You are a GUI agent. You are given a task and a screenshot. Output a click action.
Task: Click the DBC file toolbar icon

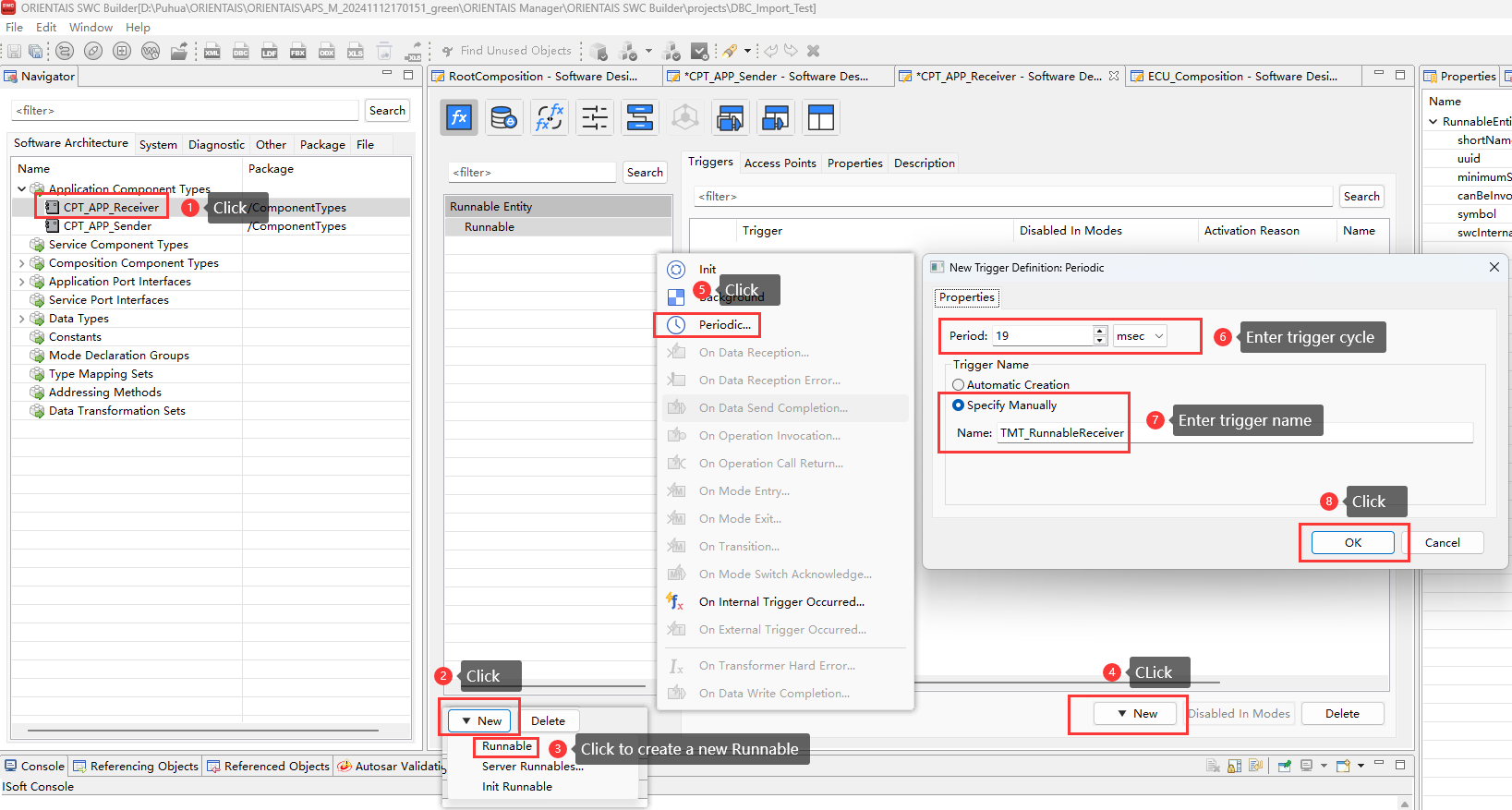click(241, 51)
